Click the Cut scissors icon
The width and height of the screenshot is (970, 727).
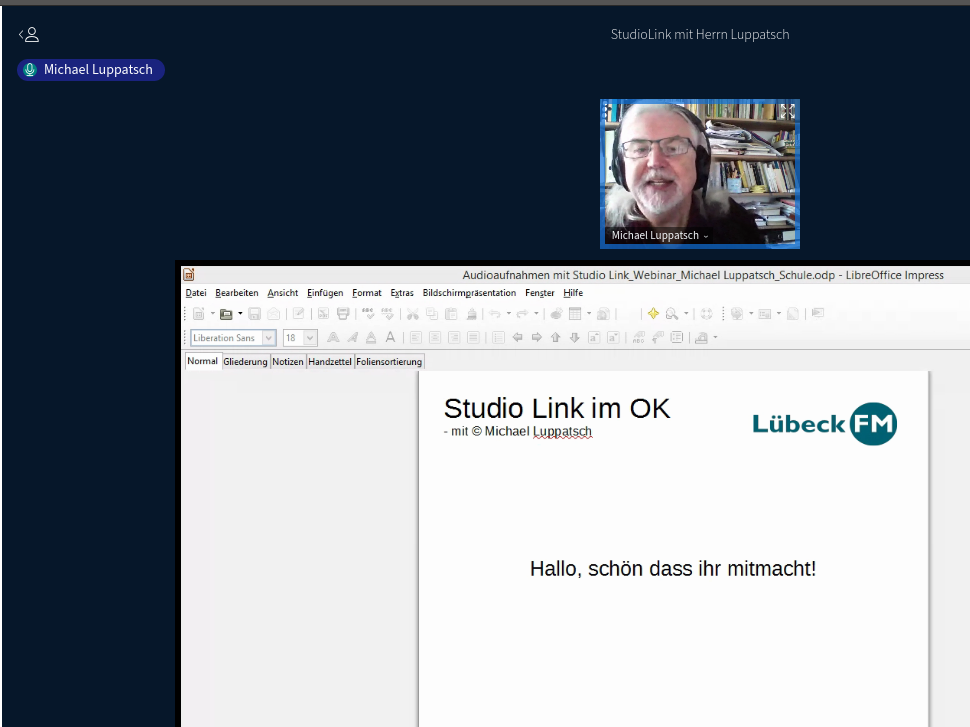(412, 314)
